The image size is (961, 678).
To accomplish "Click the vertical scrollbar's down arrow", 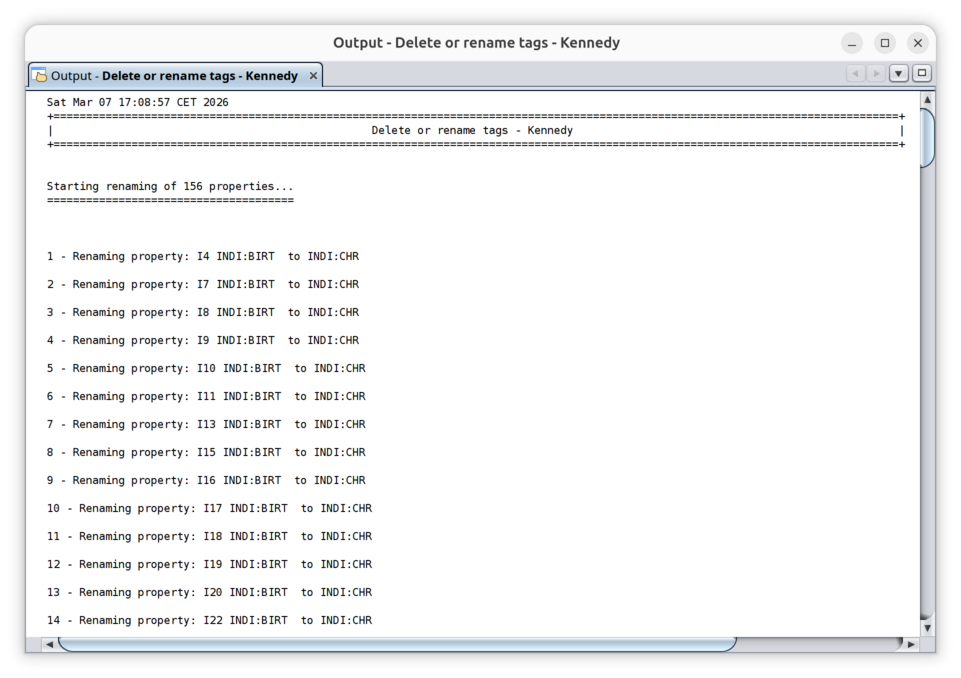I will coord(927,628).
